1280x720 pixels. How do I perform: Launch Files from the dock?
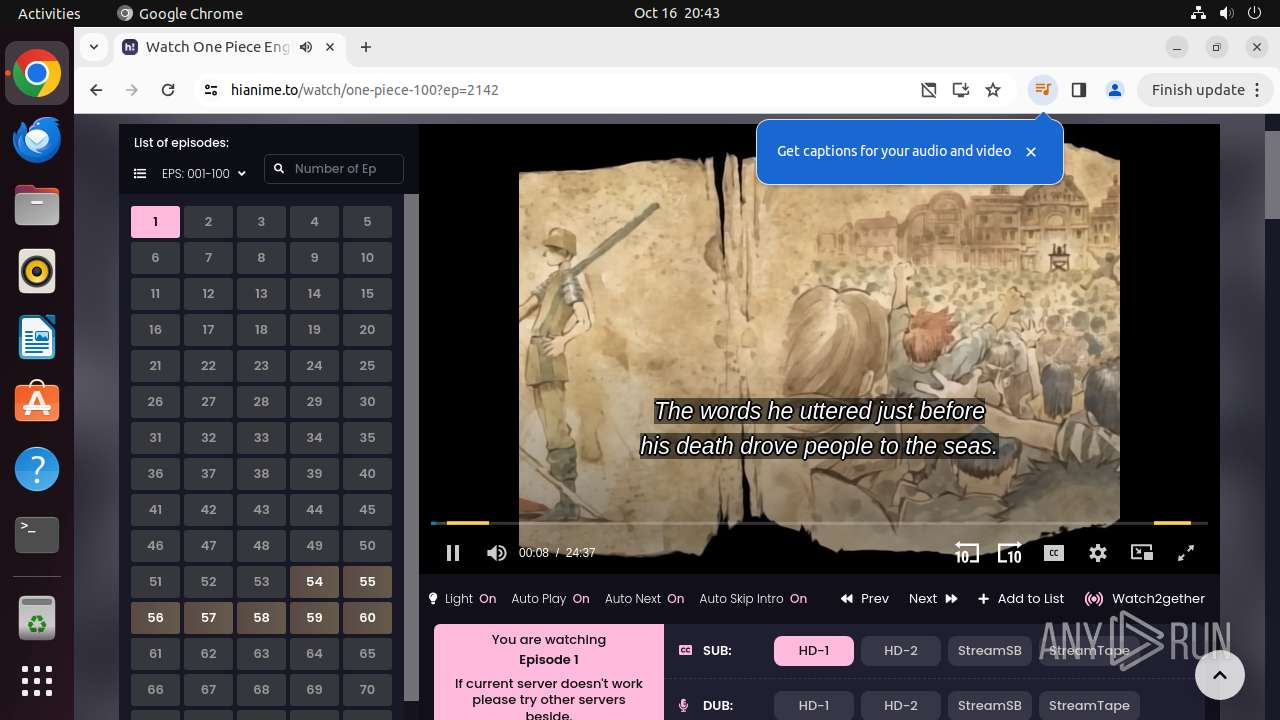(x=37, y=205)
